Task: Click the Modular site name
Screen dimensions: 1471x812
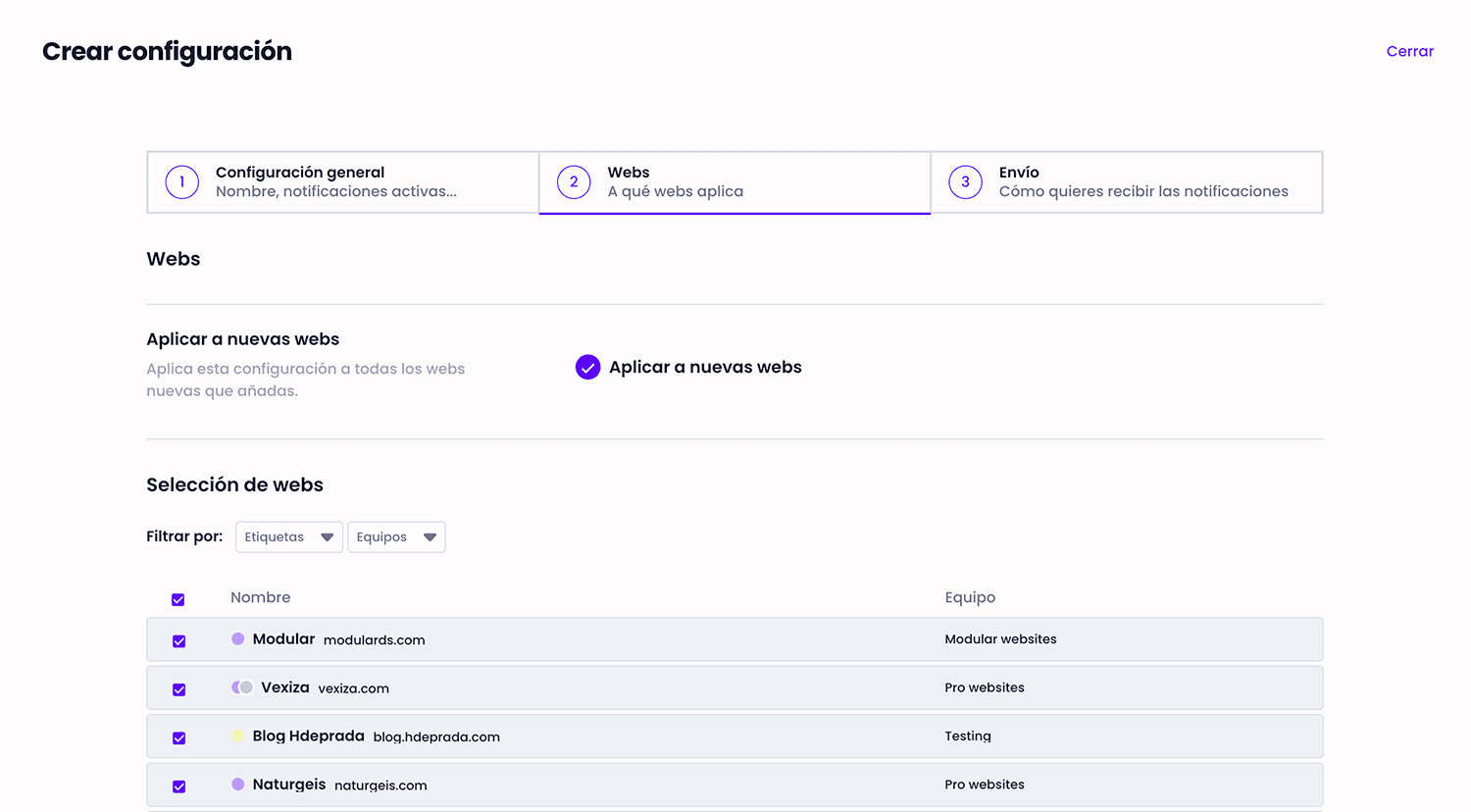Action: (283, 638)
